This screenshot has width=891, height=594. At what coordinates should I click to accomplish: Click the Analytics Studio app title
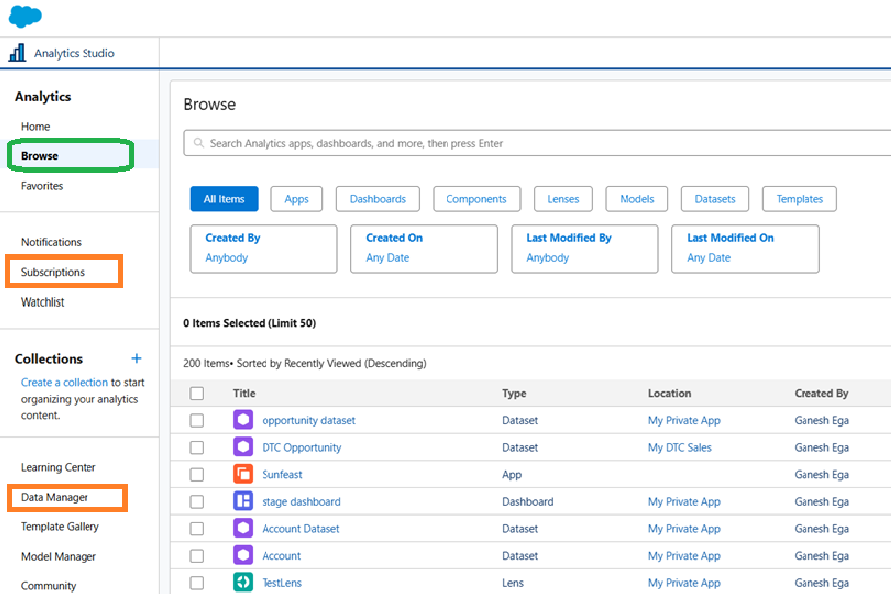tap(74, 53)
